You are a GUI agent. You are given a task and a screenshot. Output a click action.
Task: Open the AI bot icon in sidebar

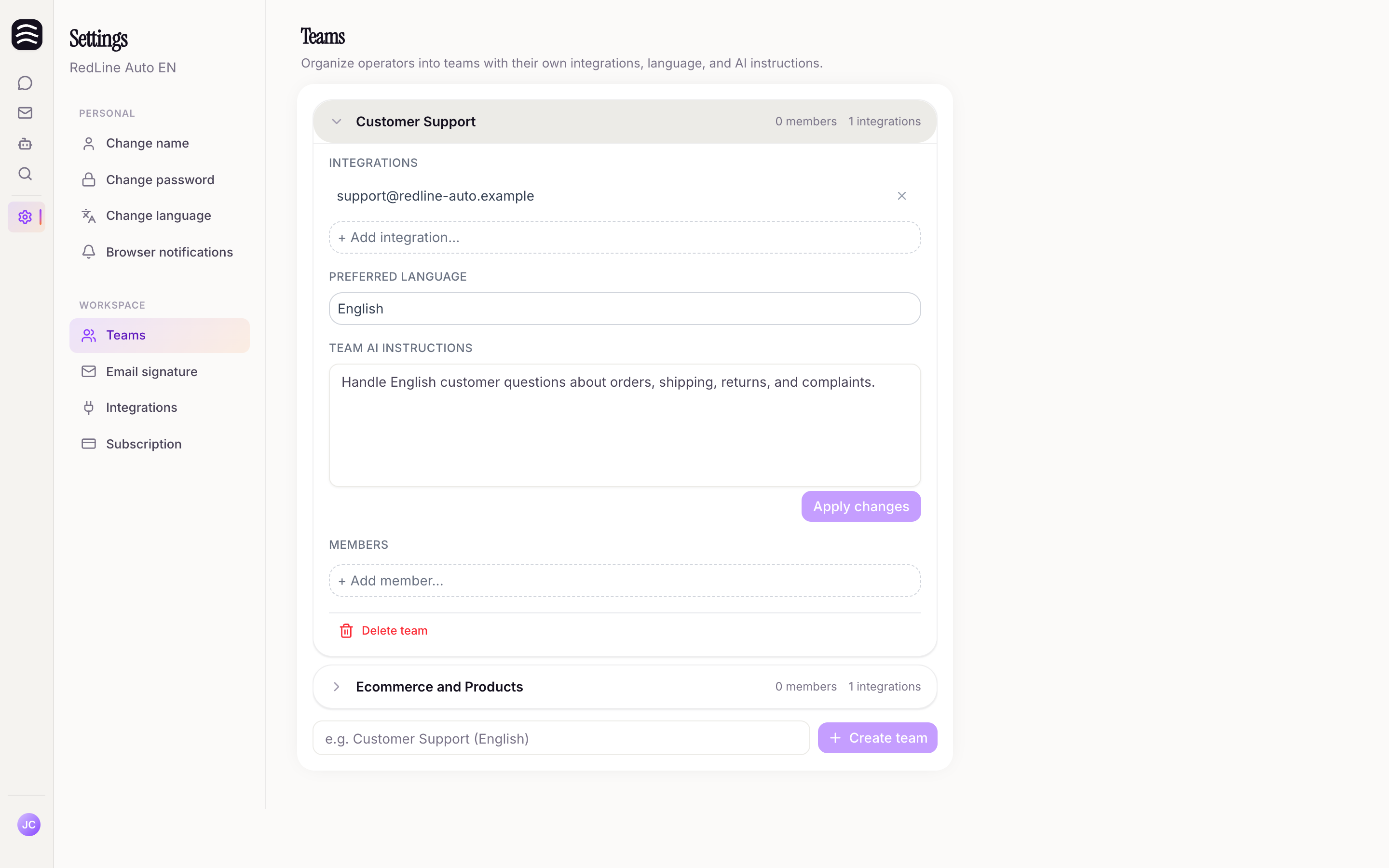click(25, 144)
